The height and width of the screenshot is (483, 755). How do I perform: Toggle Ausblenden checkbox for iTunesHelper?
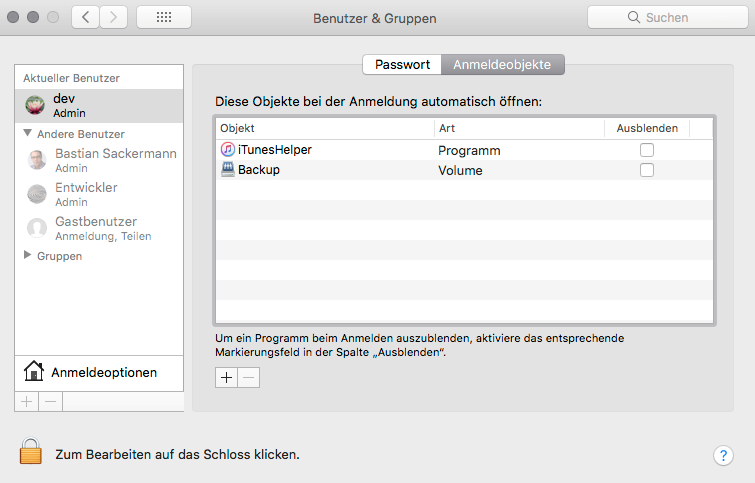[647, 150]
